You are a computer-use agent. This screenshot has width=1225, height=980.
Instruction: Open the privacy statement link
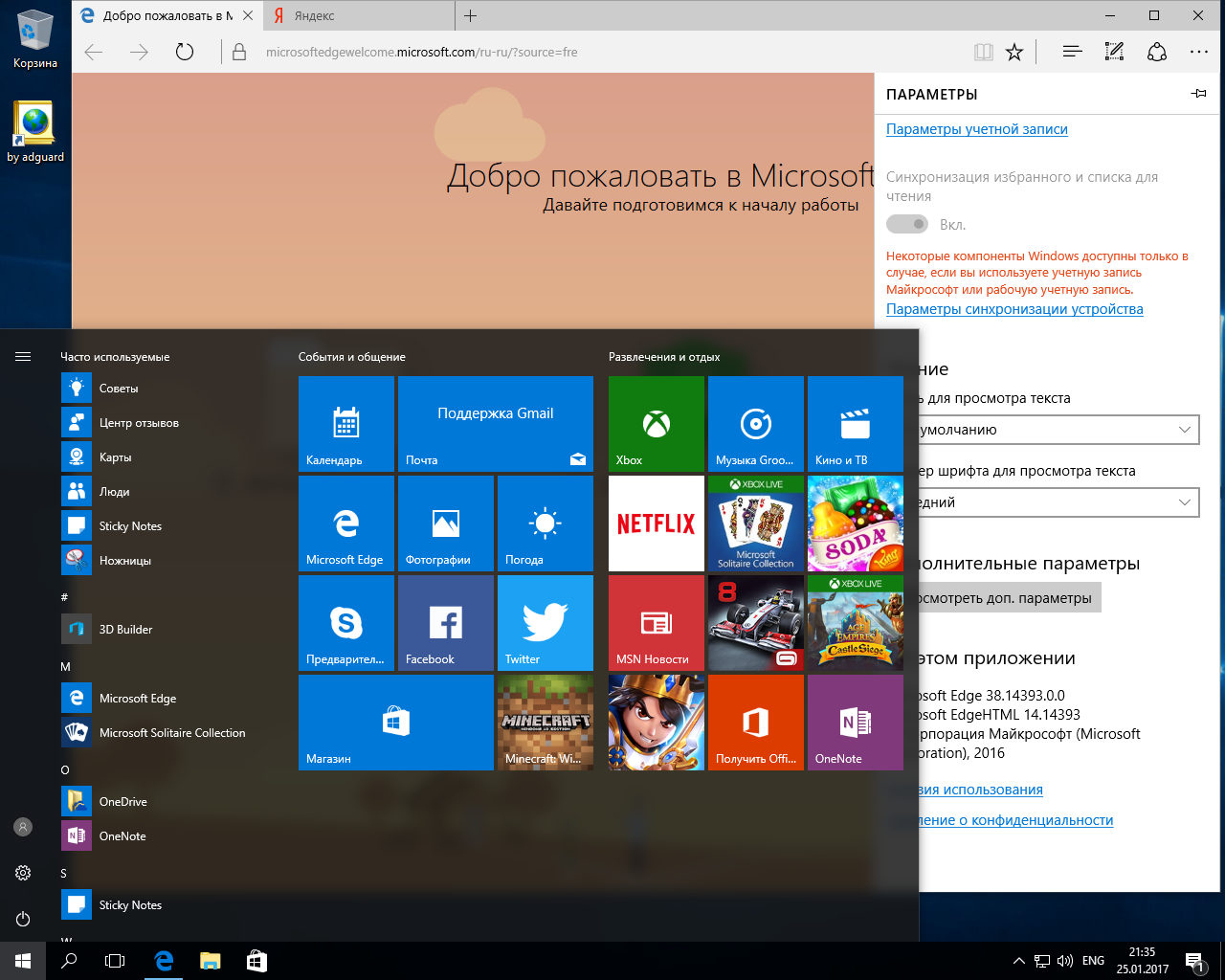[x=1015, y=820]
